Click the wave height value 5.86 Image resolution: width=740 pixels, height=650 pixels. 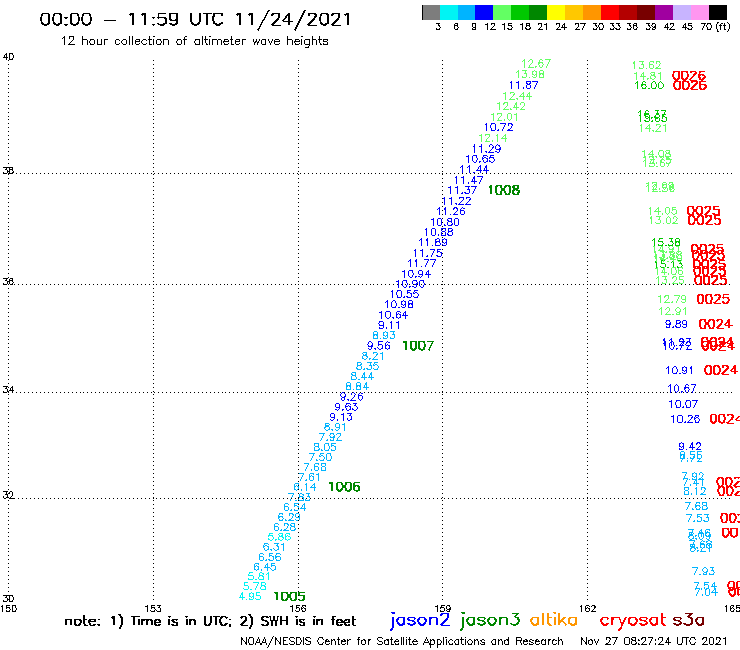click(279, 537)
